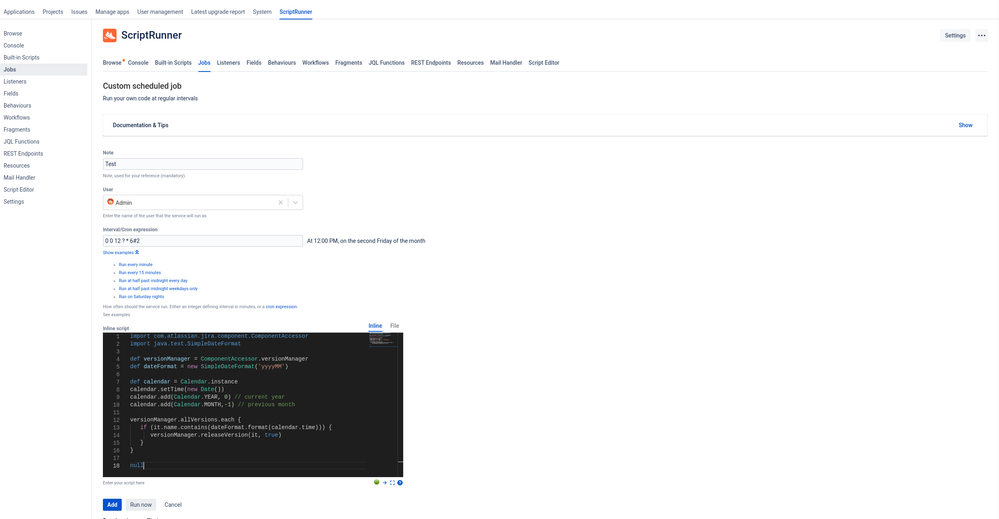Open the Fragments tab
Screen dimensions: 999x519
click(x=349, y=63)
